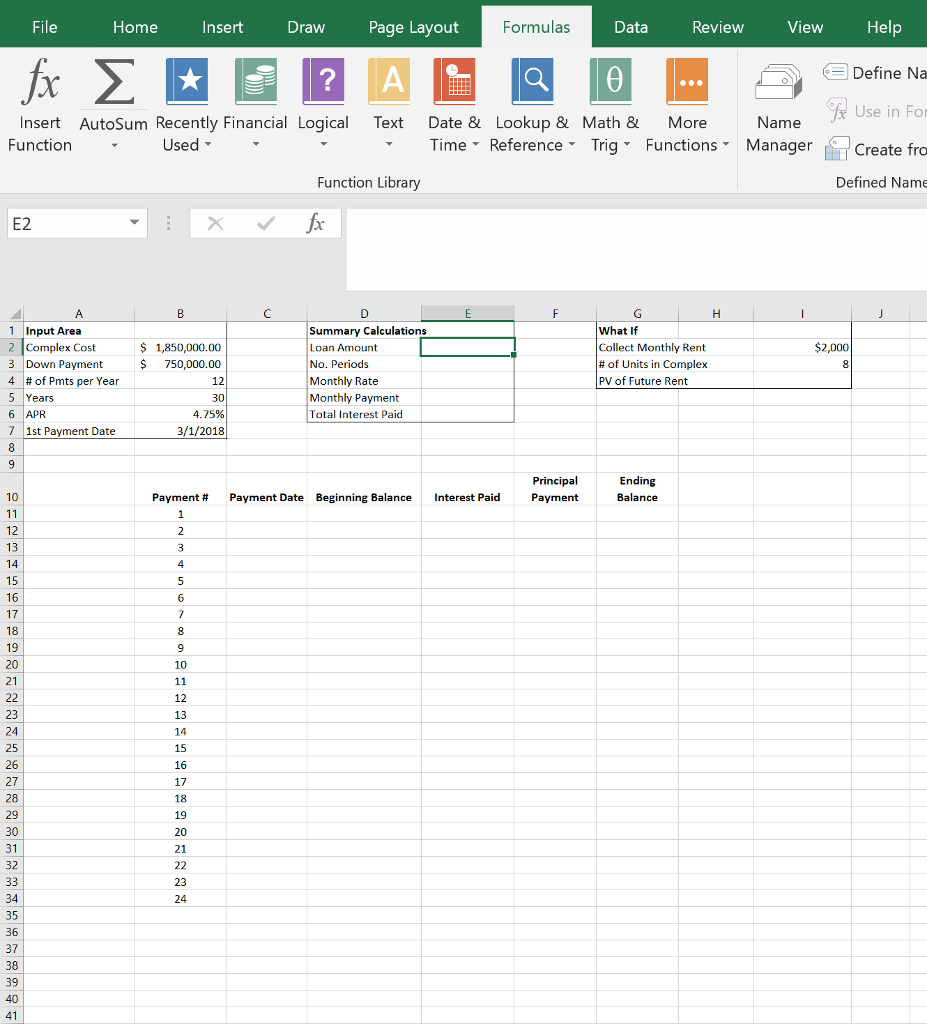927x1024 pixels.
Task: Open the Insert Function dialog
Action: [x=40, y=100]
